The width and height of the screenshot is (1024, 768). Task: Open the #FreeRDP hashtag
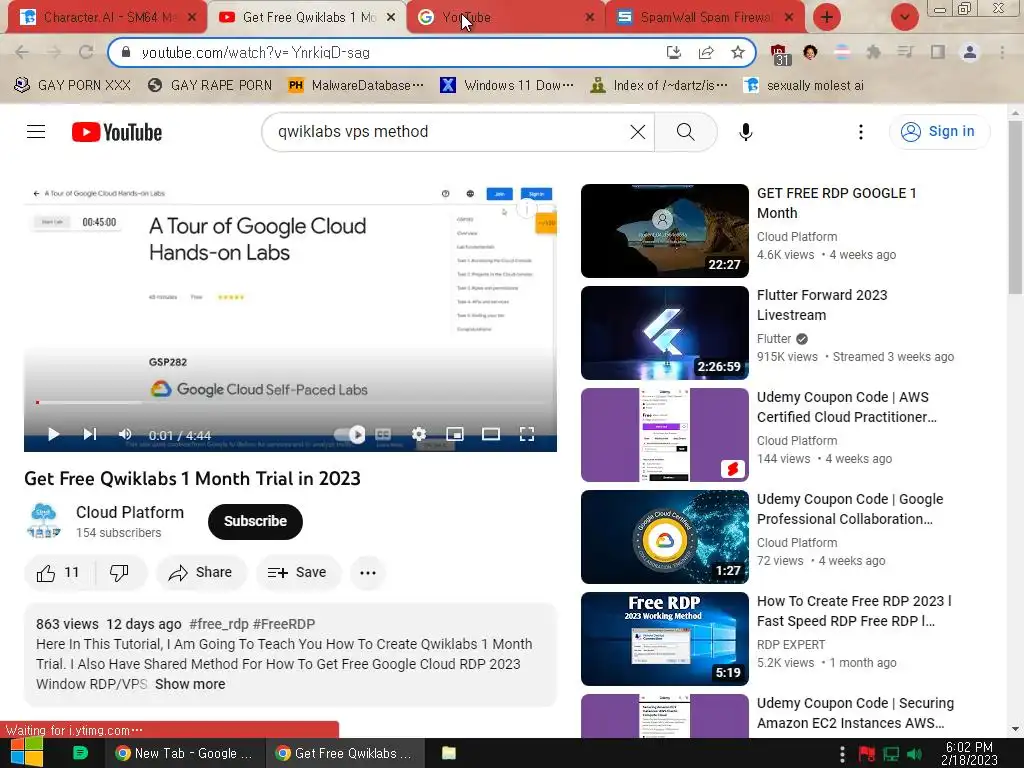(284, 624)
